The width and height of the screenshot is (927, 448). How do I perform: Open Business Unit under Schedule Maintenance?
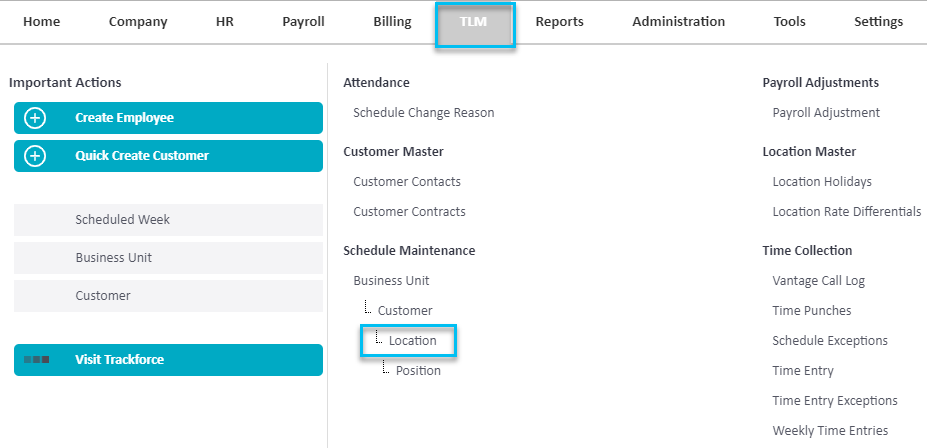tap(391, 280)
